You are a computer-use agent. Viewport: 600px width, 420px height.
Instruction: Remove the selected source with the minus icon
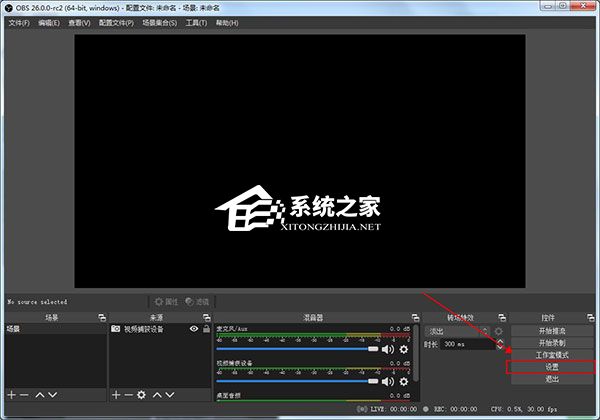pyautogui.click(x=129, y=395)
